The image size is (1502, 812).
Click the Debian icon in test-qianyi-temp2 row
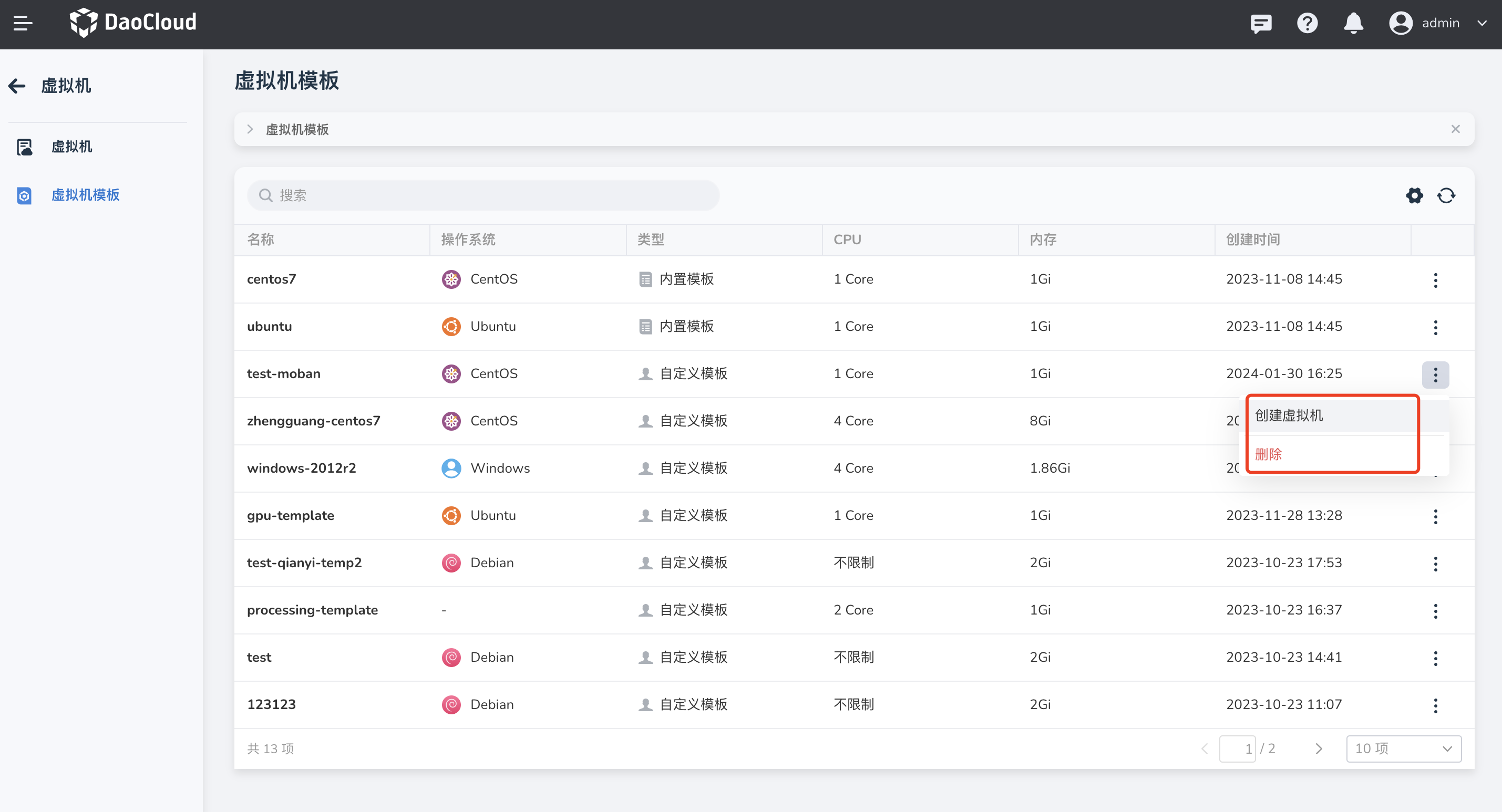[x=451, y=563]
